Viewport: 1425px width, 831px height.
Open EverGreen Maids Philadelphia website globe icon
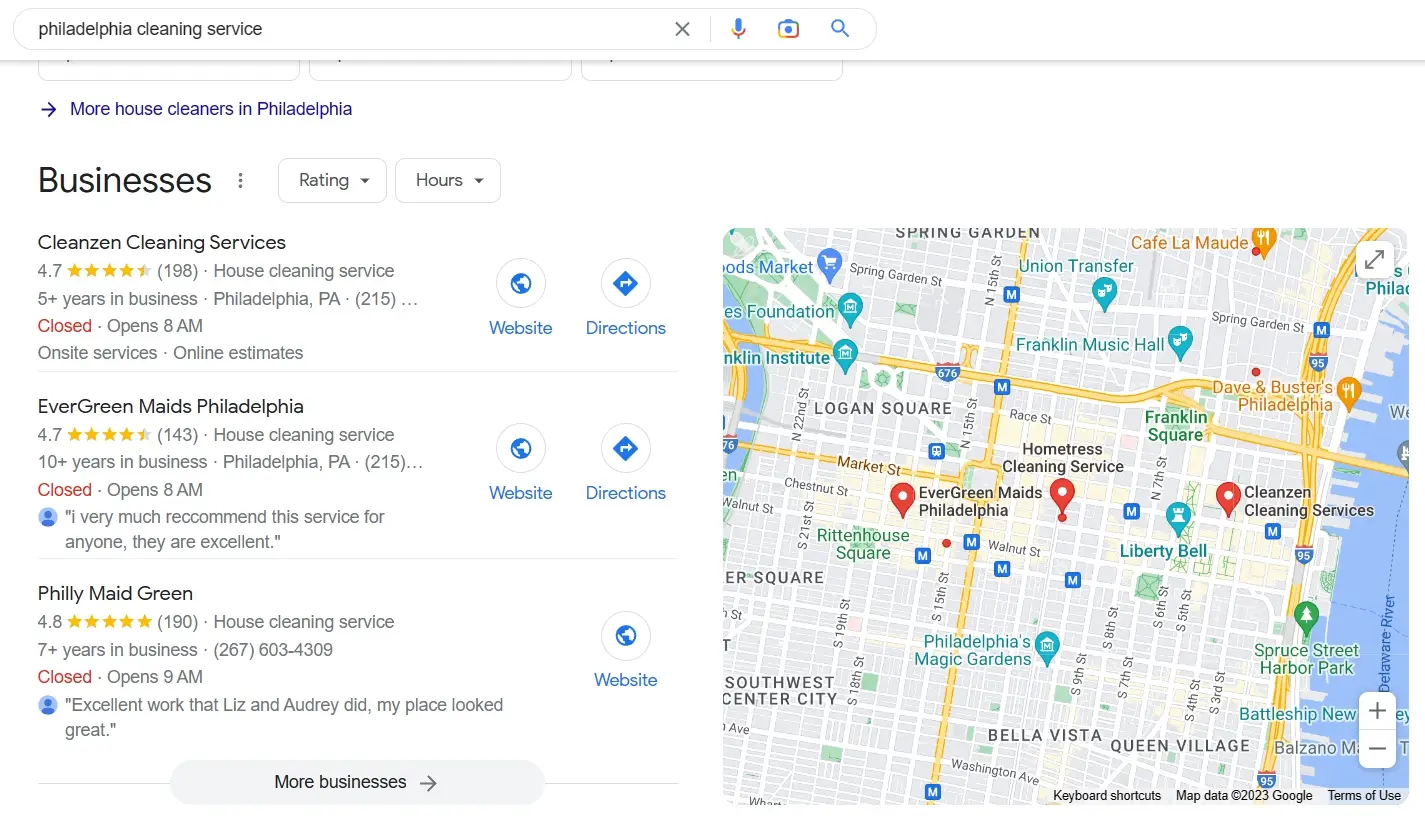pyautogui.click(x=521, y=449)
